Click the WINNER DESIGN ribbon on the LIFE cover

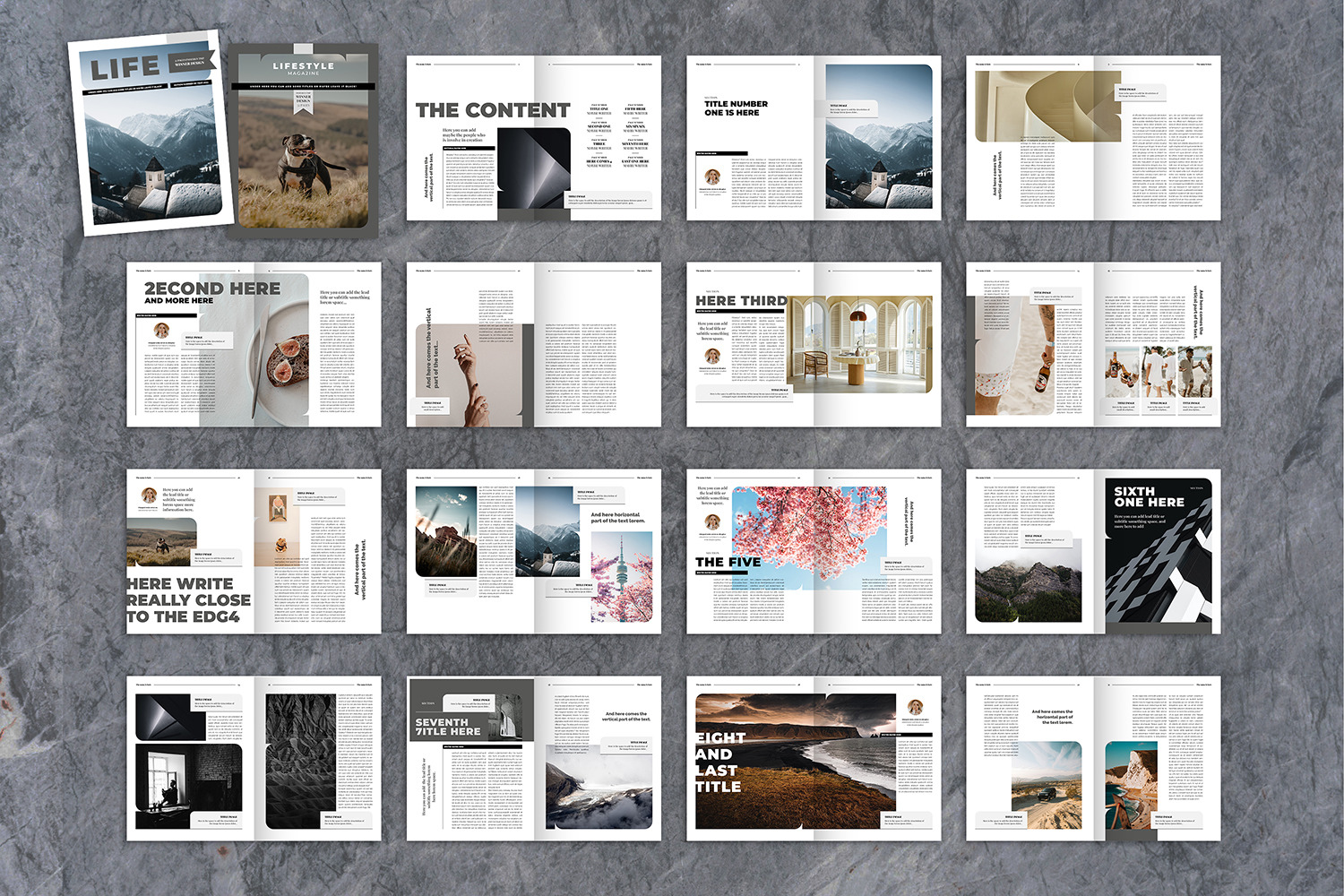[191, 63]
